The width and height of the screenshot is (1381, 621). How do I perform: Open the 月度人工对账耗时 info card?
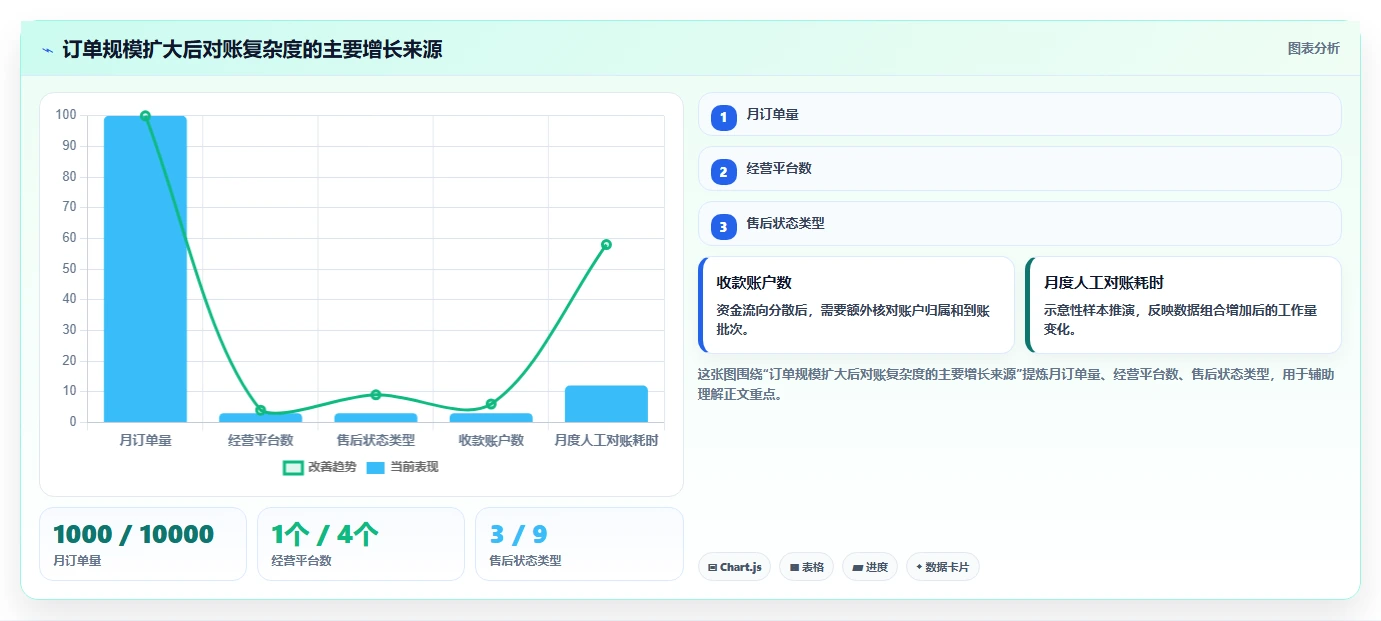1183,305
